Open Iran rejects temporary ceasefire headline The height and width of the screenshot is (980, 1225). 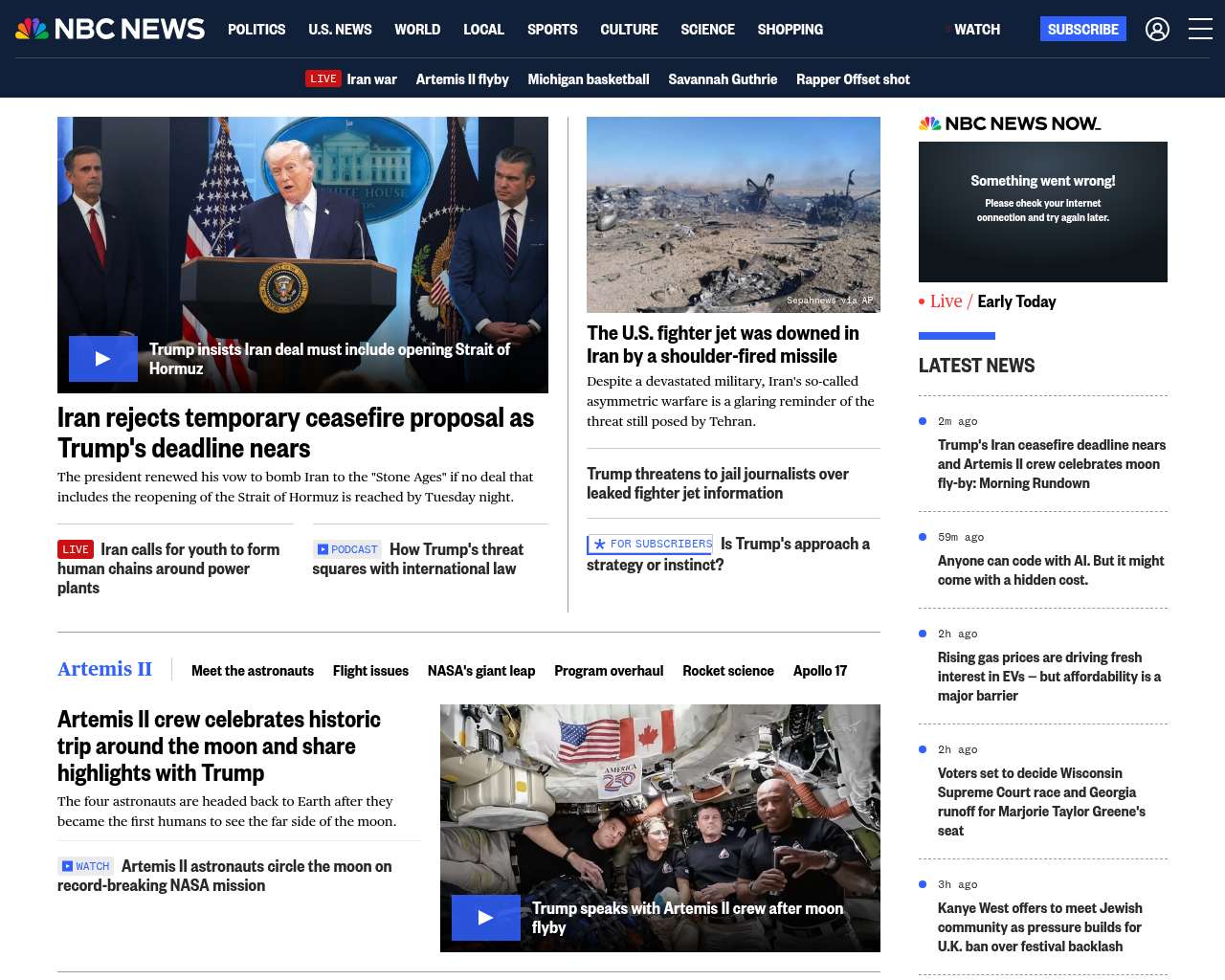coord(296,433)
